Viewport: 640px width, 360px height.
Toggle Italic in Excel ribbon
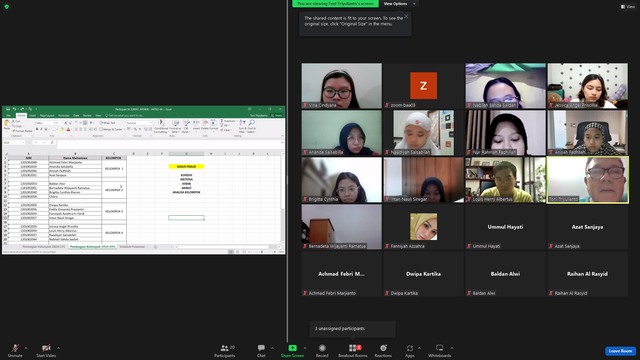(x=41, y=129)
